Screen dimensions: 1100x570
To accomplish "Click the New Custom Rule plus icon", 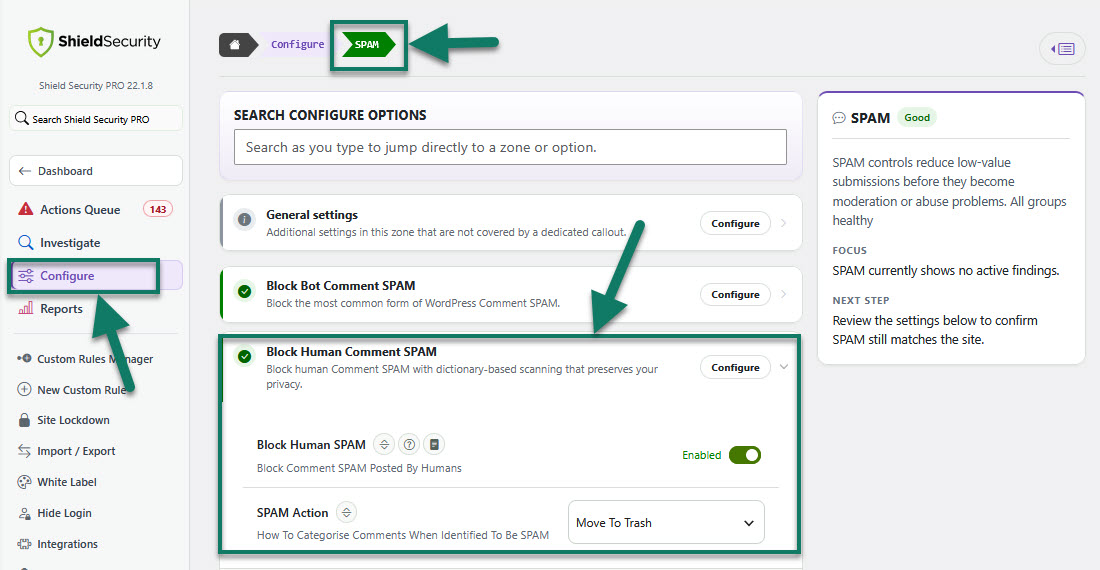I will tap(24, 389).
